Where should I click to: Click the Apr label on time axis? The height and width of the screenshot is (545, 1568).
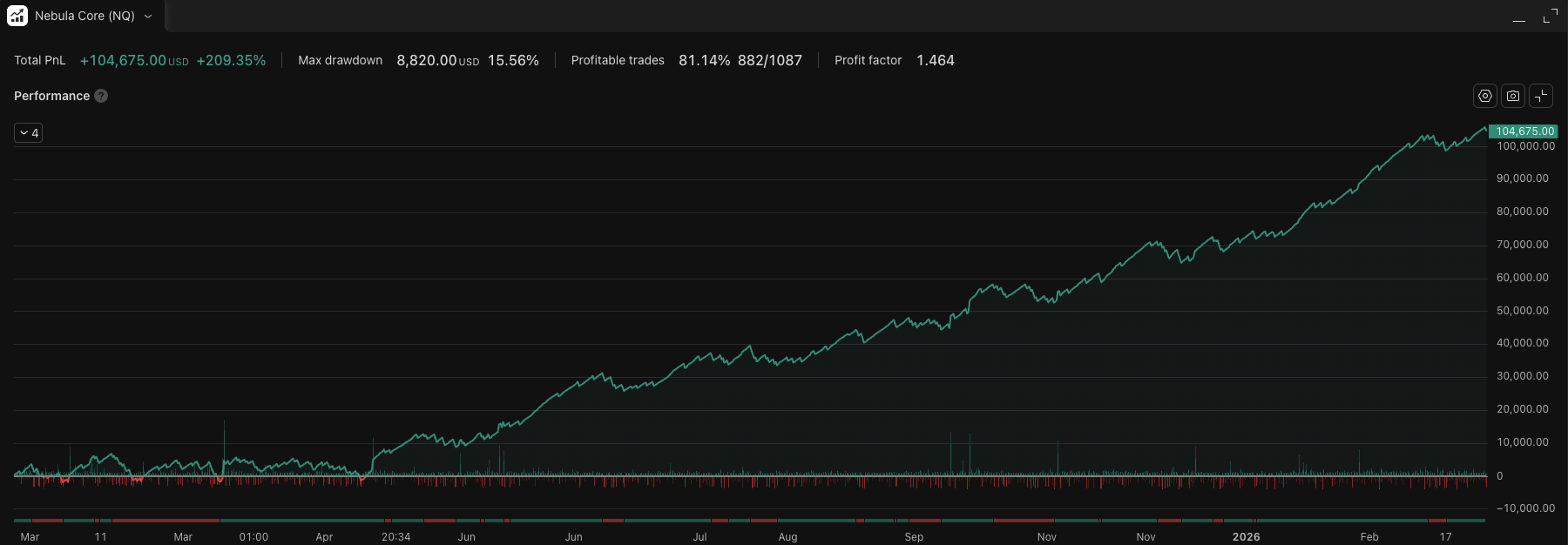click(324, 537)
